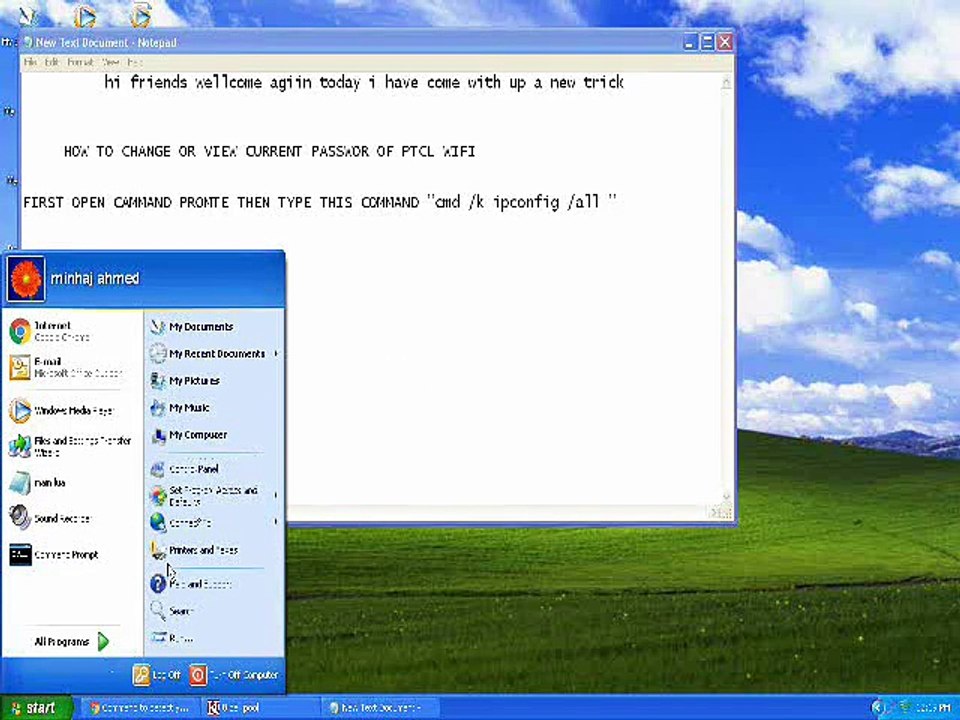Switch to Chrome taskbar window
Screen dimensions: 960x720
click(140, 708)
